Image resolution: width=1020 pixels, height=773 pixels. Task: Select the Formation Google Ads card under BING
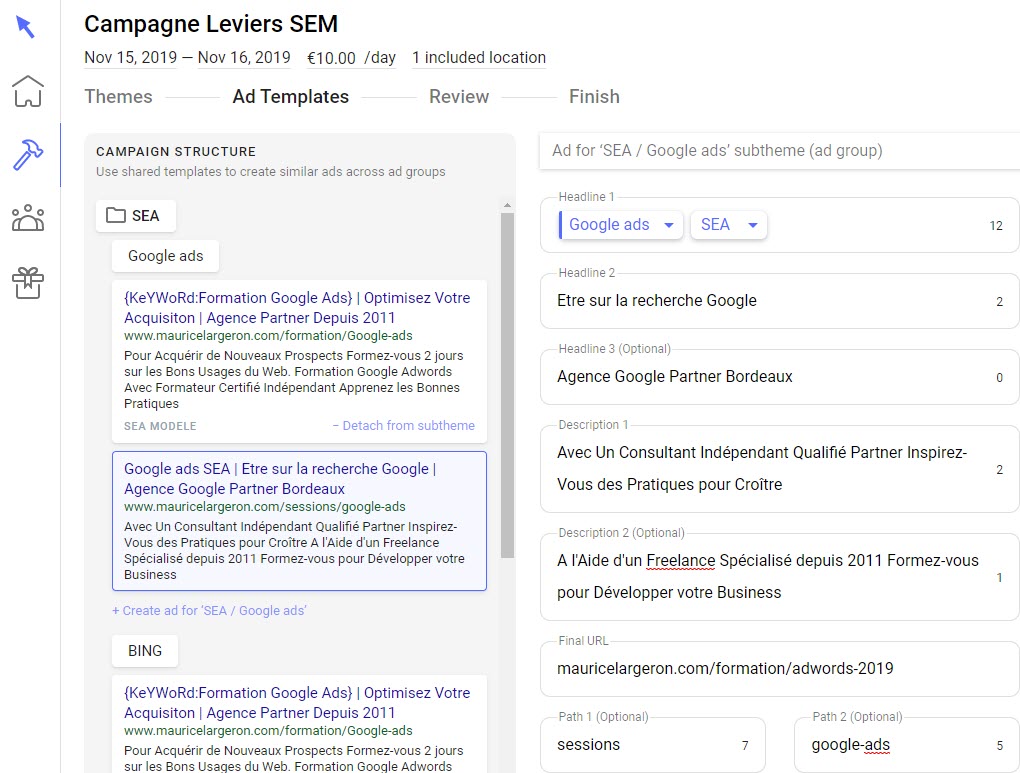pyautogui.click(x=299, y=724)
